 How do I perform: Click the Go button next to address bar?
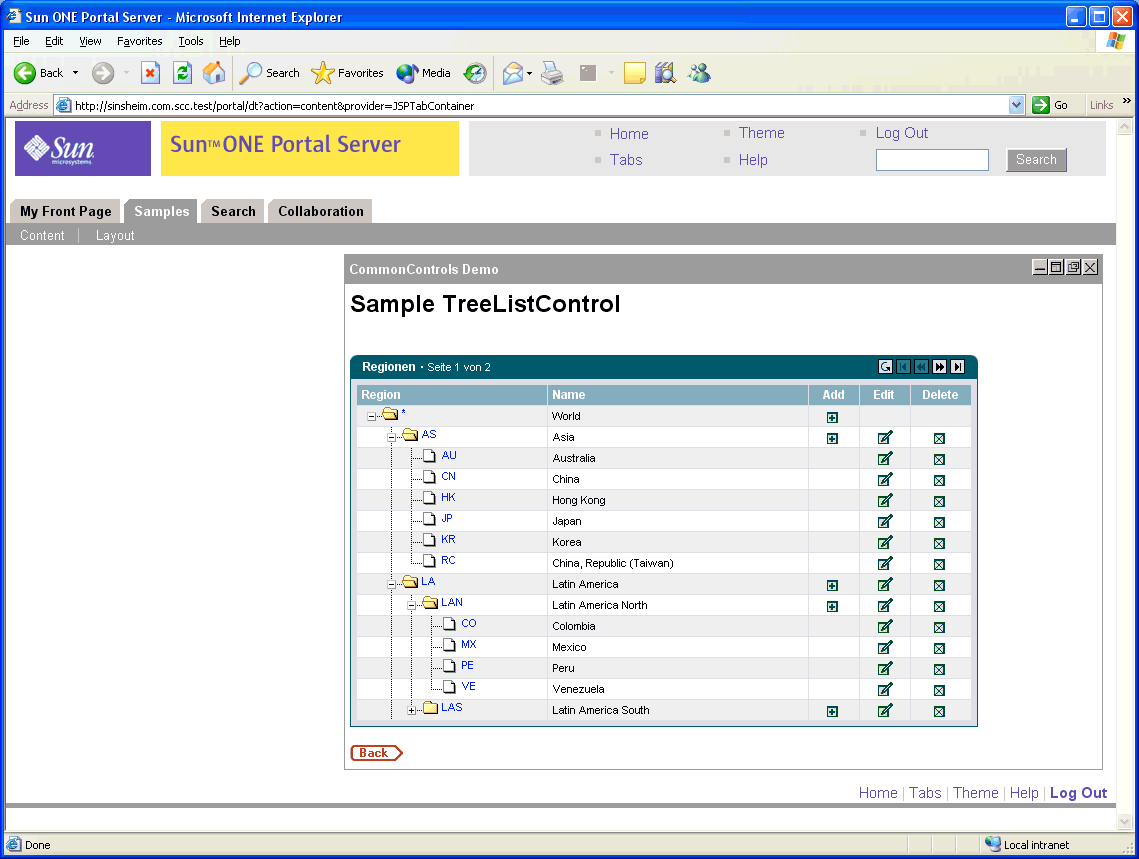coord(1050,105)
